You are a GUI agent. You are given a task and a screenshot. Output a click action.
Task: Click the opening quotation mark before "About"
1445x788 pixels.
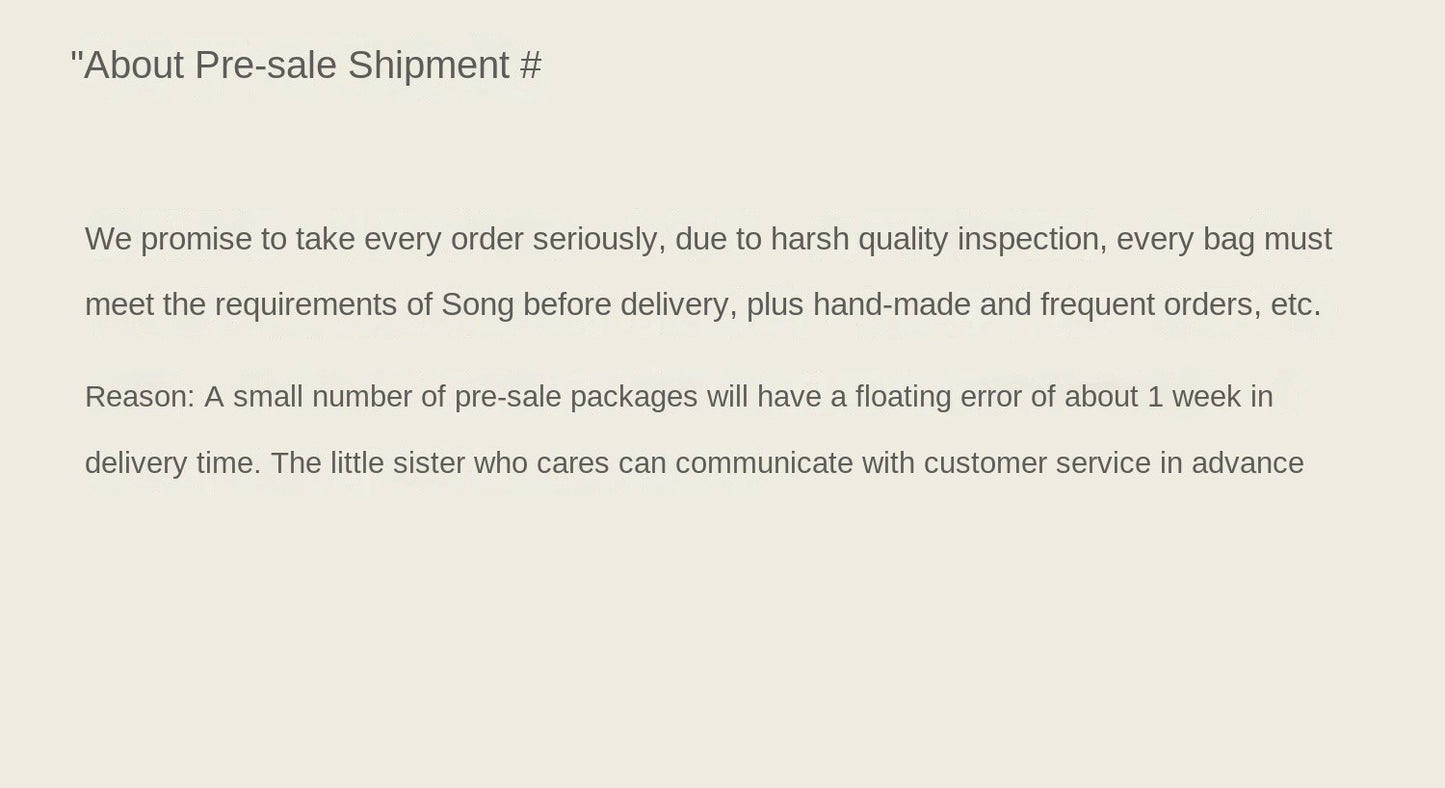[x=76, y=58]
